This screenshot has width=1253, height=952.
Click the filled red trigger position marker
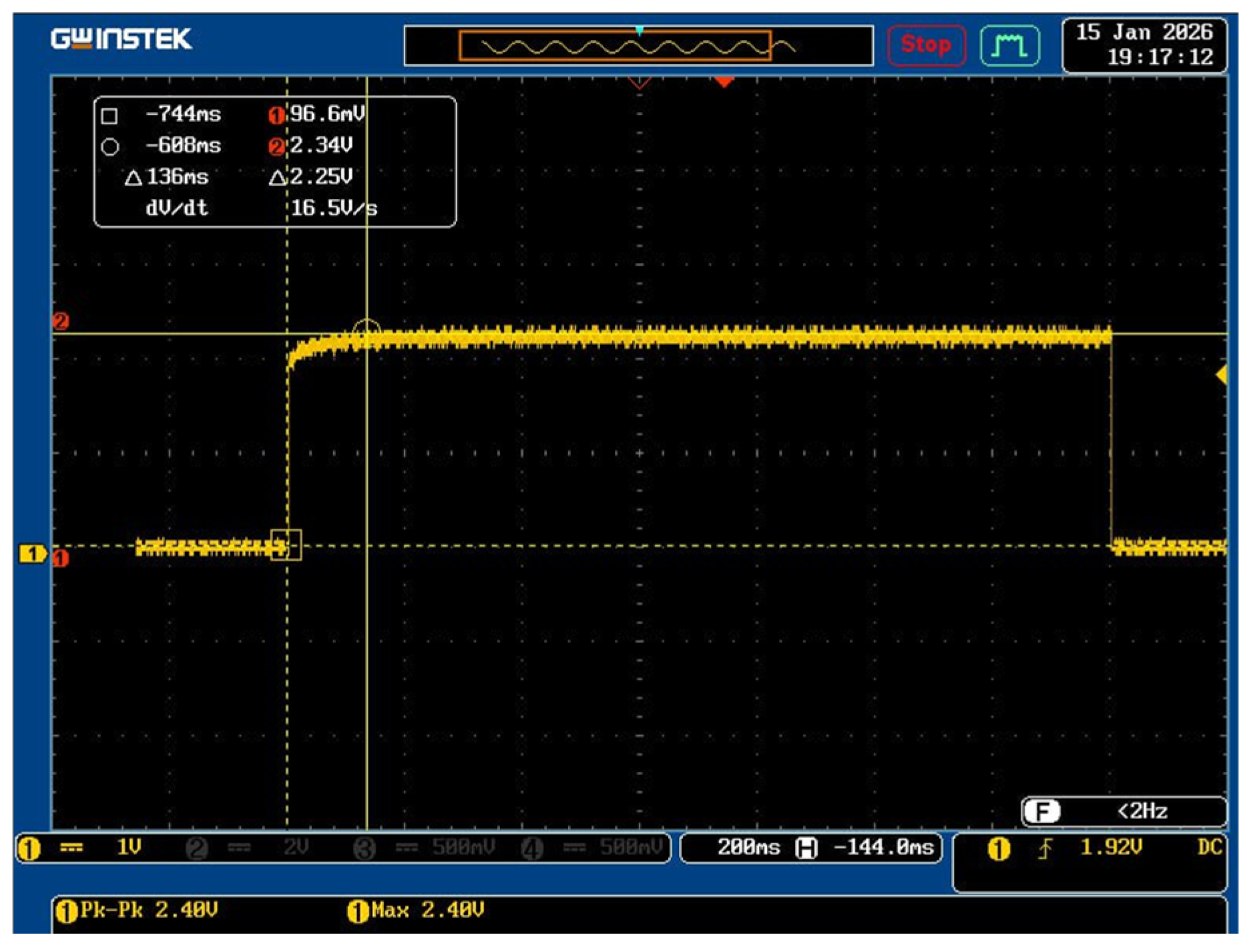[x=724, y=82]
